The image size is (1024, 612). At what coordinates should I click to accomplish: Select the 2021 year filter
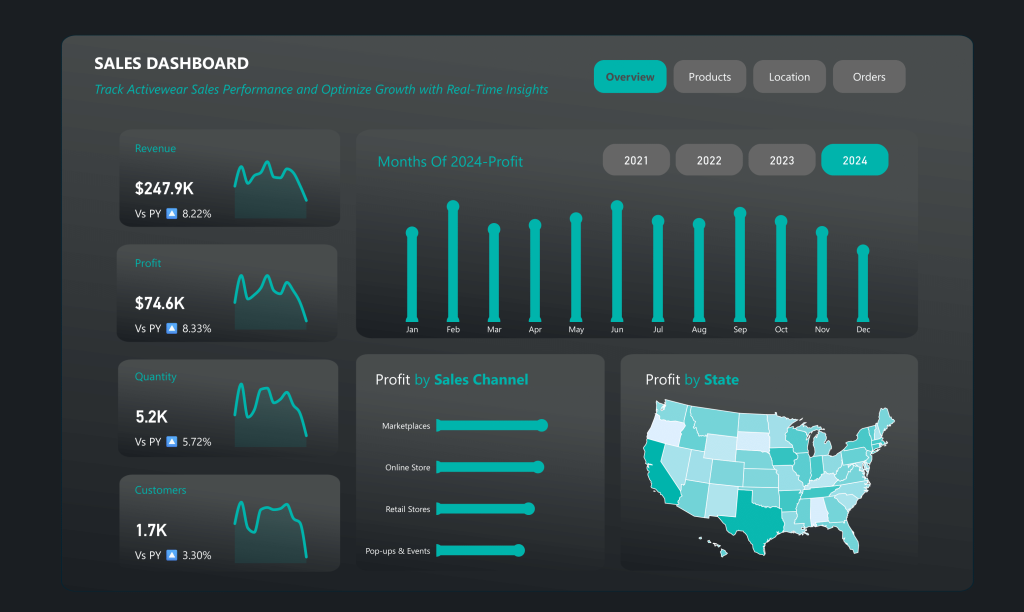pos(636,160)
